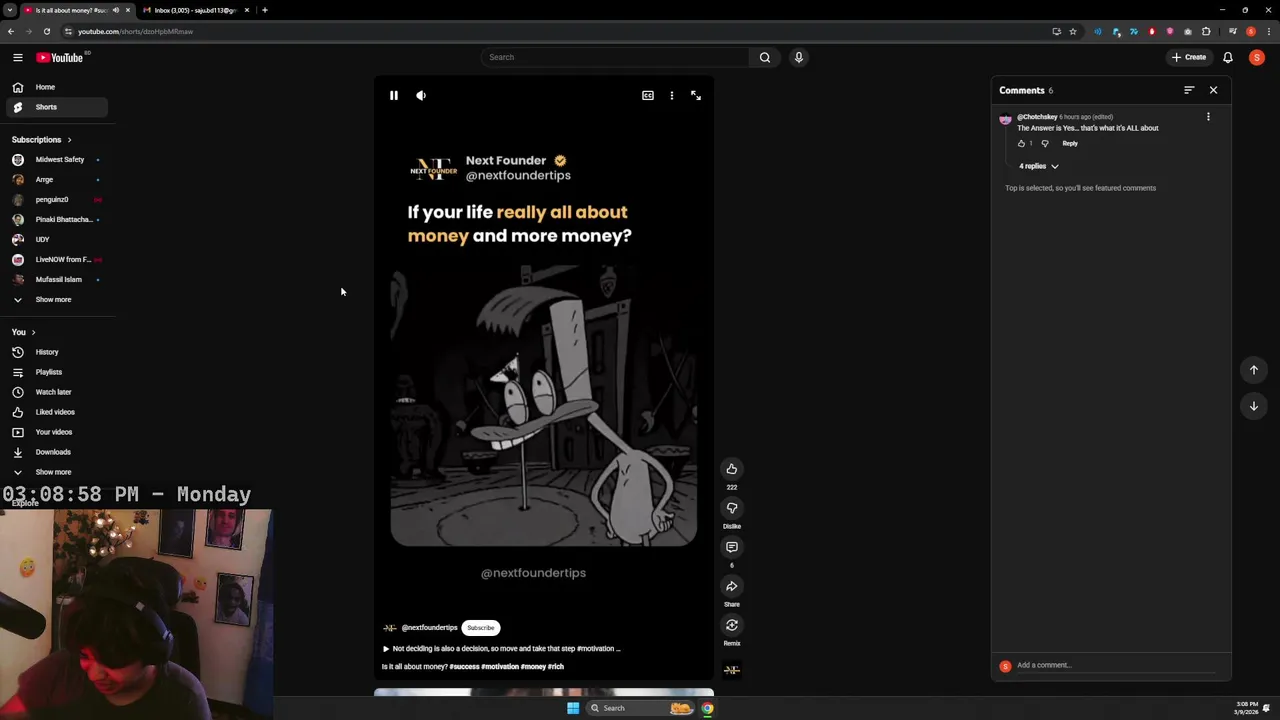Open Downloads in sidebar
This screenshot has height=720, width=1280.
pyautogui.click(x=55, y=452)
